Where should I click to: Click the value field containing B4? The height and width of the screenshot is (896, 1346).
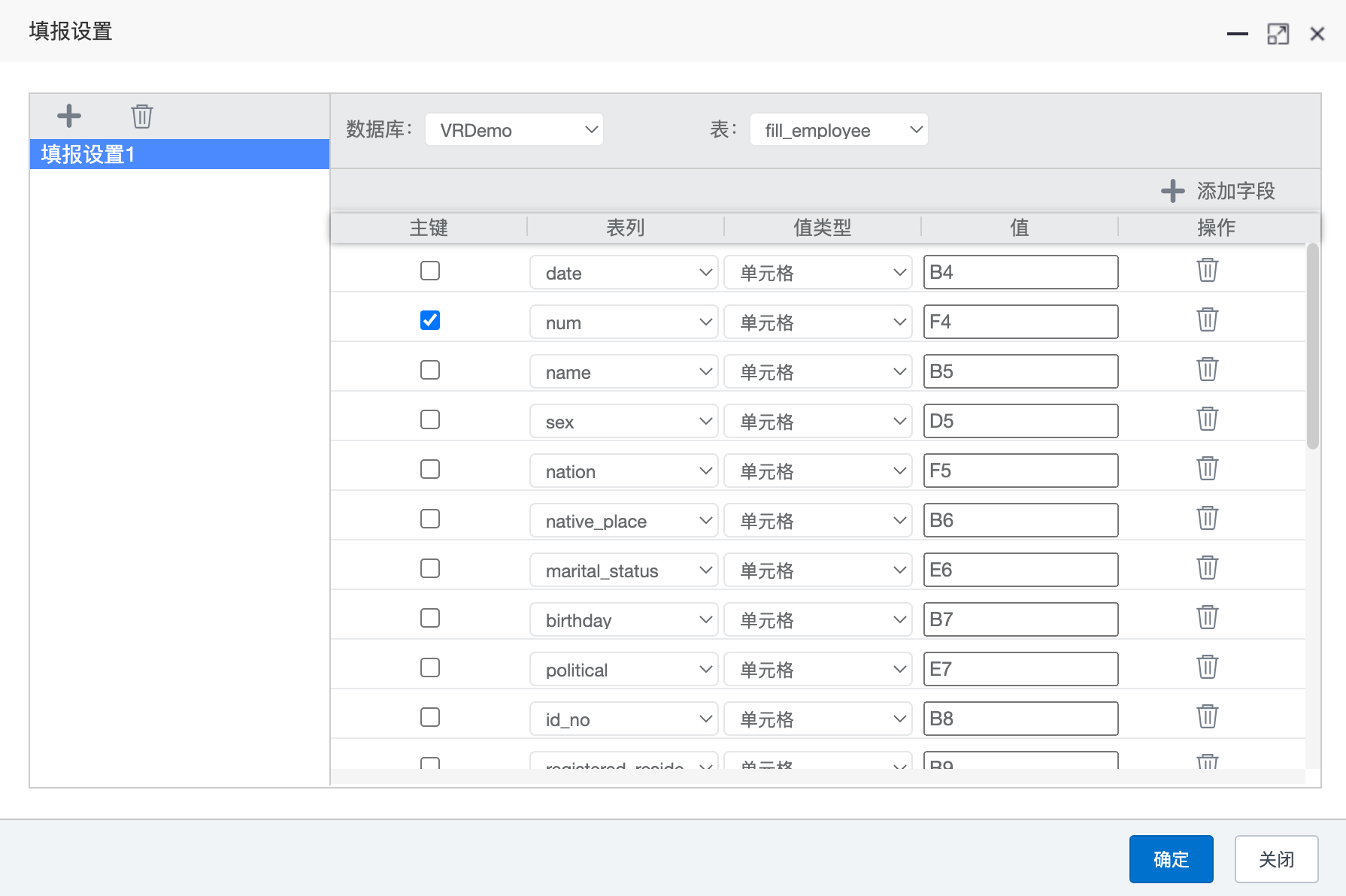pyautogui.click(x=1020, y=272)
